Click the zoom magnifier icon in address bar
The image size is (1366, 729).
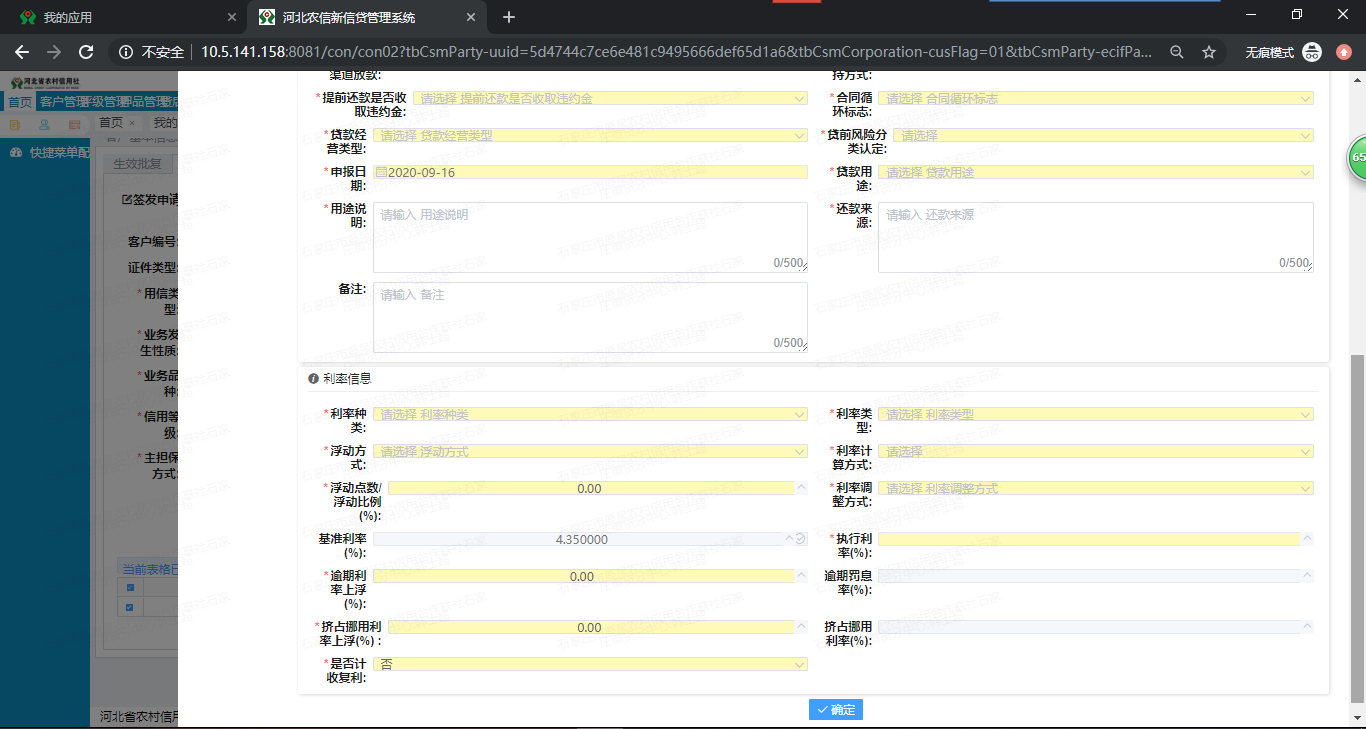[x=1177, y=52]
